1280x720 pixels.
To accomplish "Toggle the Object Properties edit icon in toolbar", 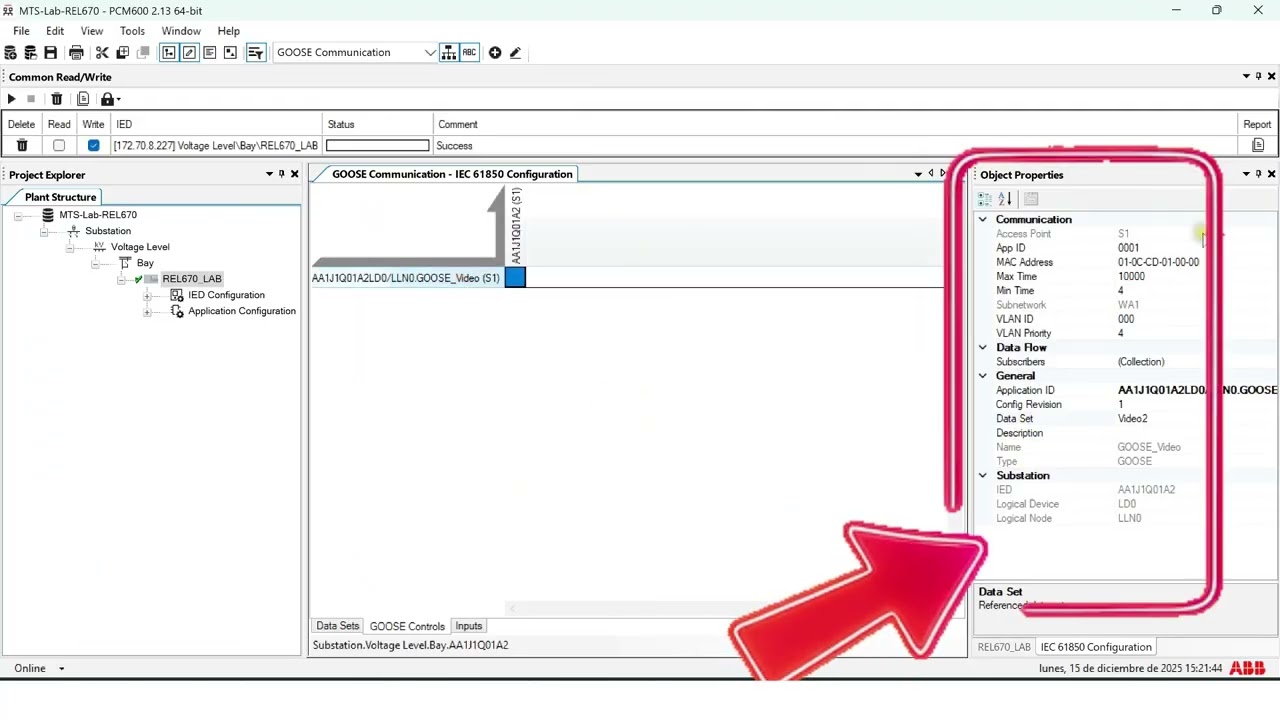I will coord(189,53).
